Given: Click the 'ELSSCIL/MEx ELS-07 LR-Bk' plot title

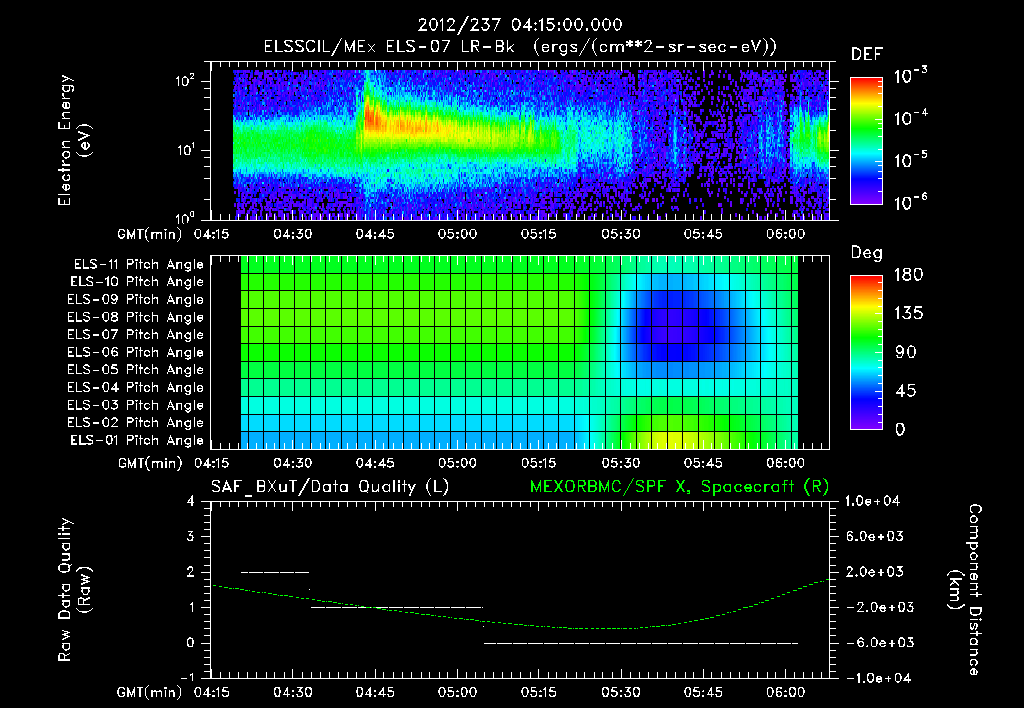Looking at the screenshot, I should tap(389, 47).
